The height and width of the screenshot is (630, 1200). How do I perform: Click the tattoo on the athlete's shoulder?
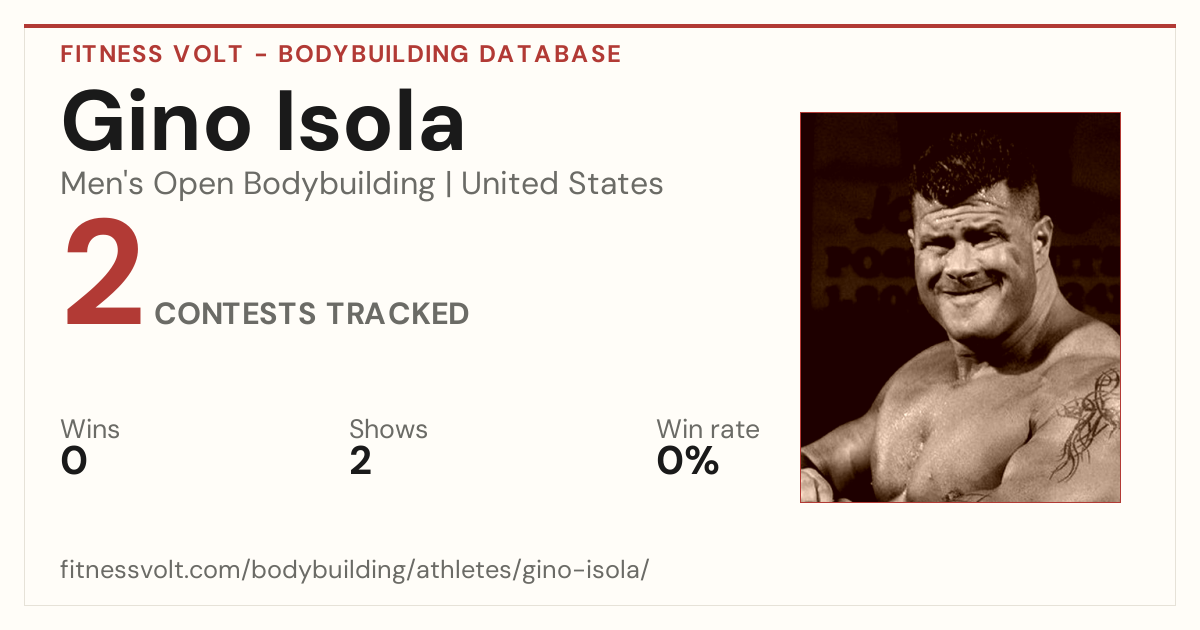point(1088,425)
